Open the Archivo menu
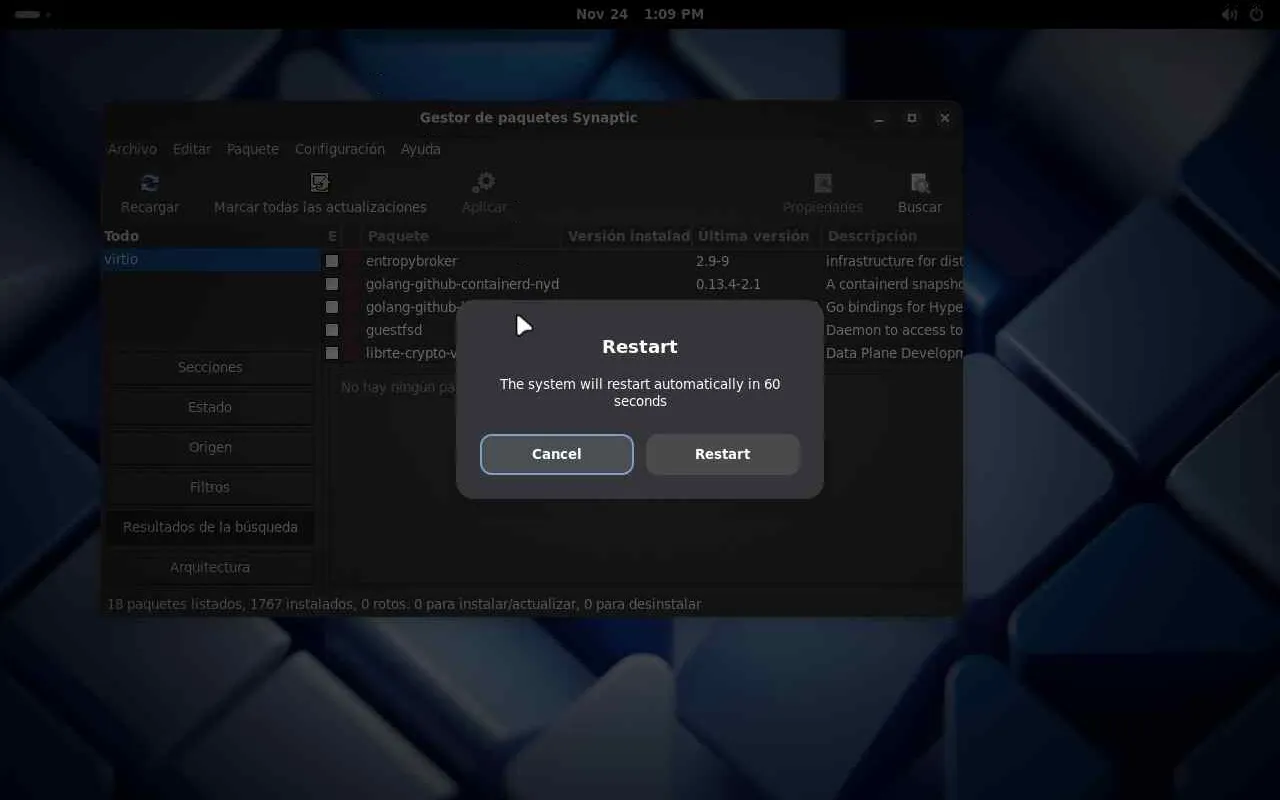This screenshot has width=1280, height=800. 132,149
